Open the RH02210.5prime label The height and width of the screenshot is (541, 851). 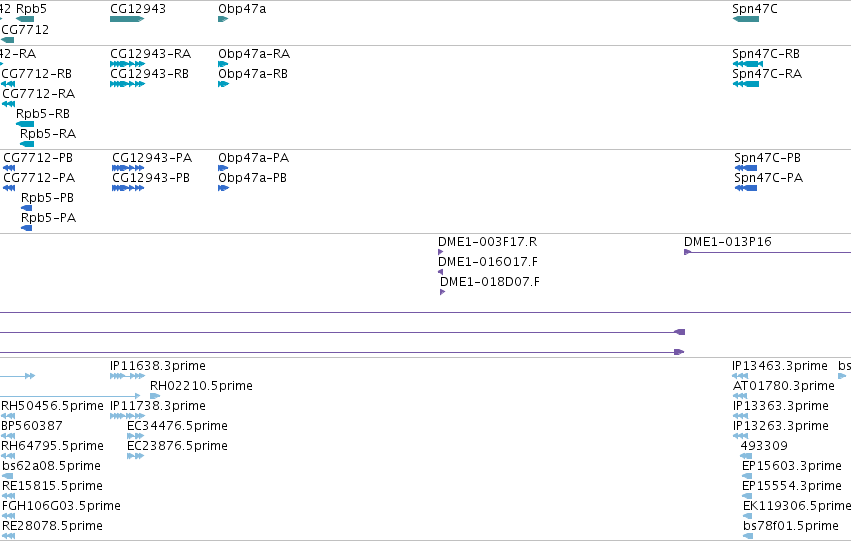click(x=201, y=386)
